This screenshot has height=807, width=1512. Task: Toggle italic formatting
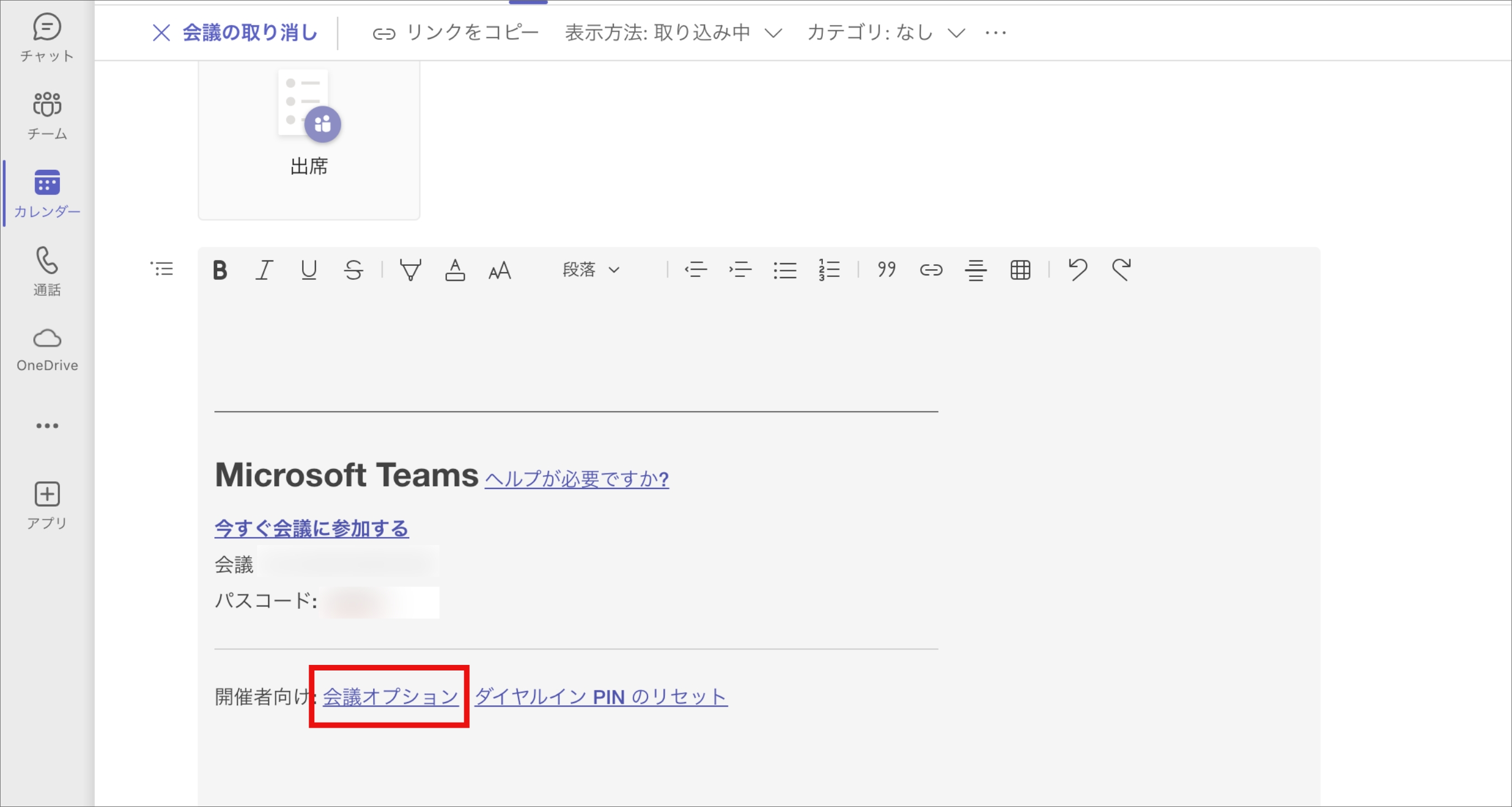[264, 270]
